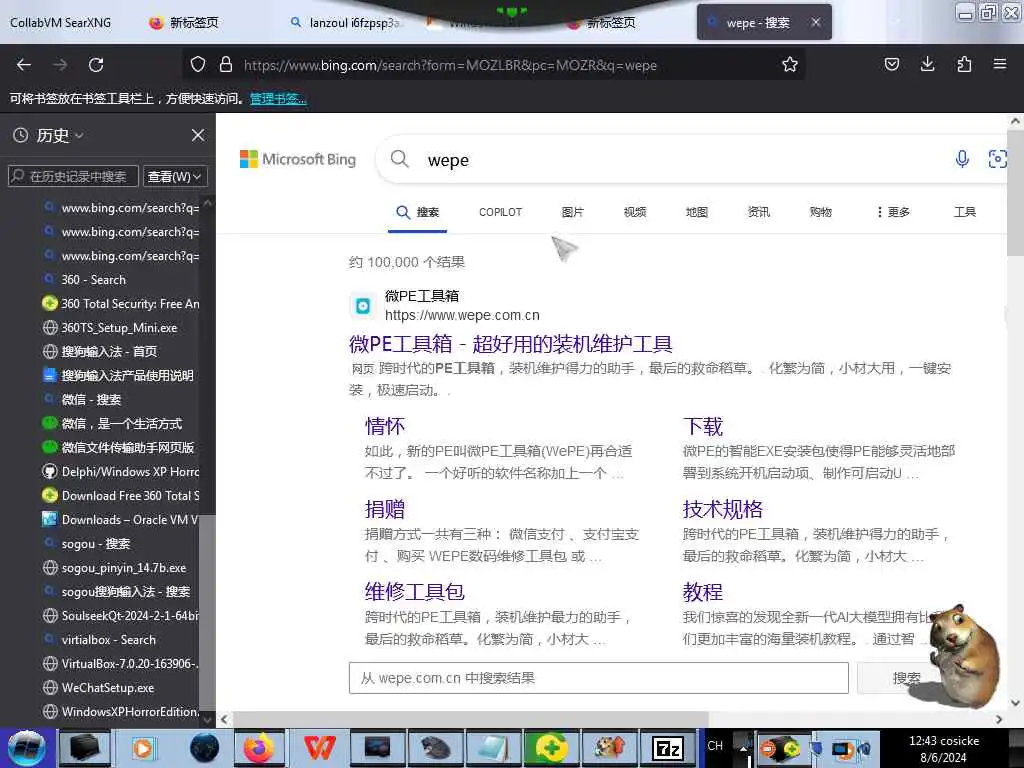Open the 图片 results tab

pos(572,212)
